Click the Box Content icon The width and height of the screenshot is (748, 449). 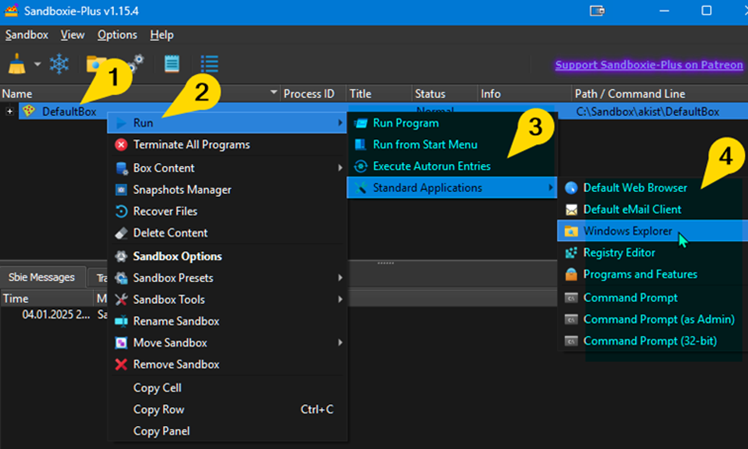tap(121, 168)
